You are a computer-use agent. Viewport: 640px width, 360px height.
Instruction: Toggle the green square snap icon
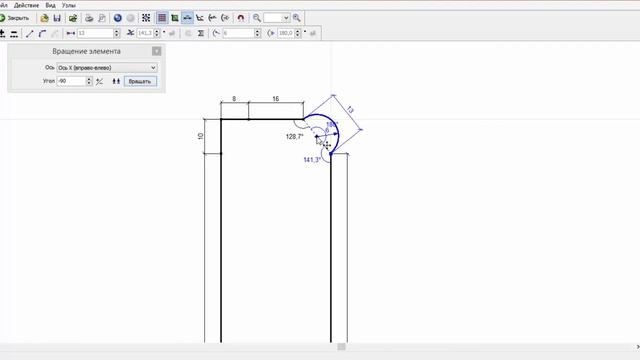pyautogui.click(x=175, y=18)
